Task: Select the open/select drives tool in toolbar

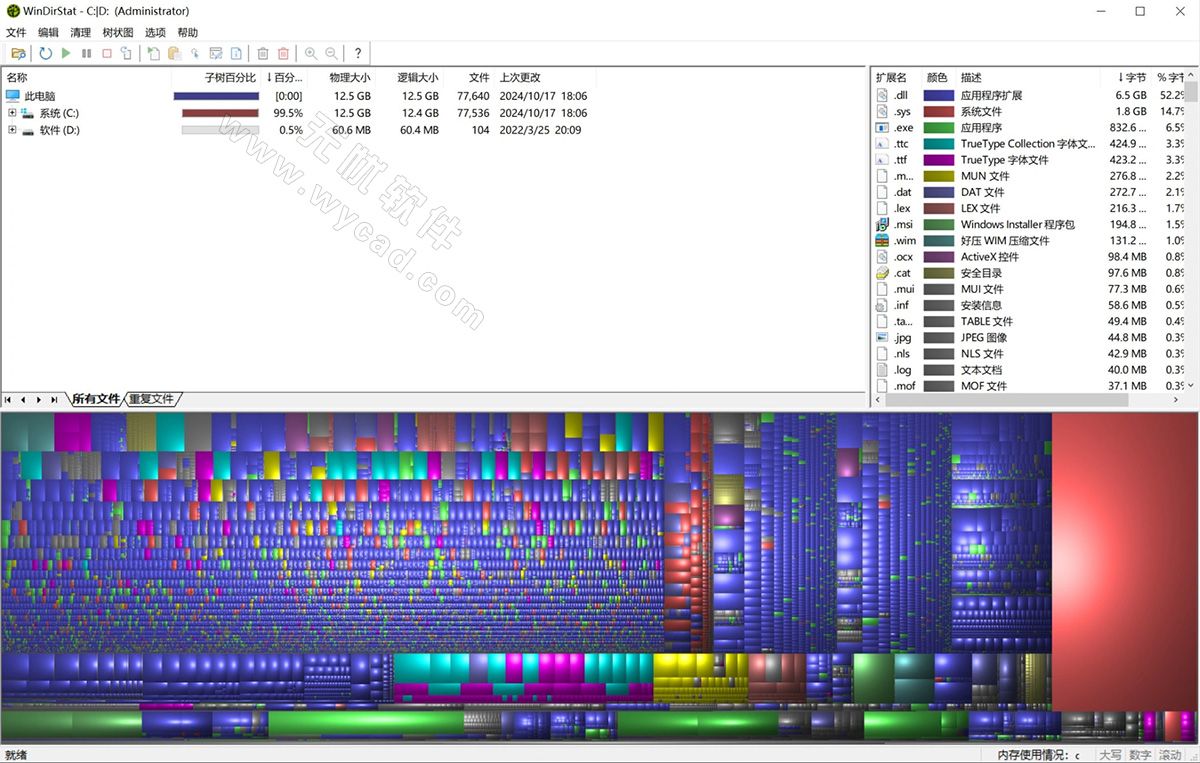Action: [20, 53]
